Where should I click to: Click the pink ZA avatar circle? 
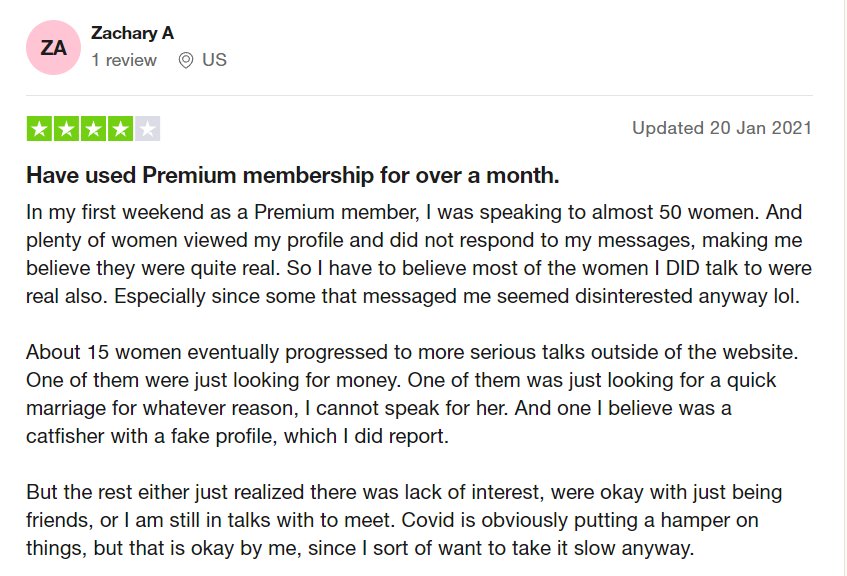point(54,47)
